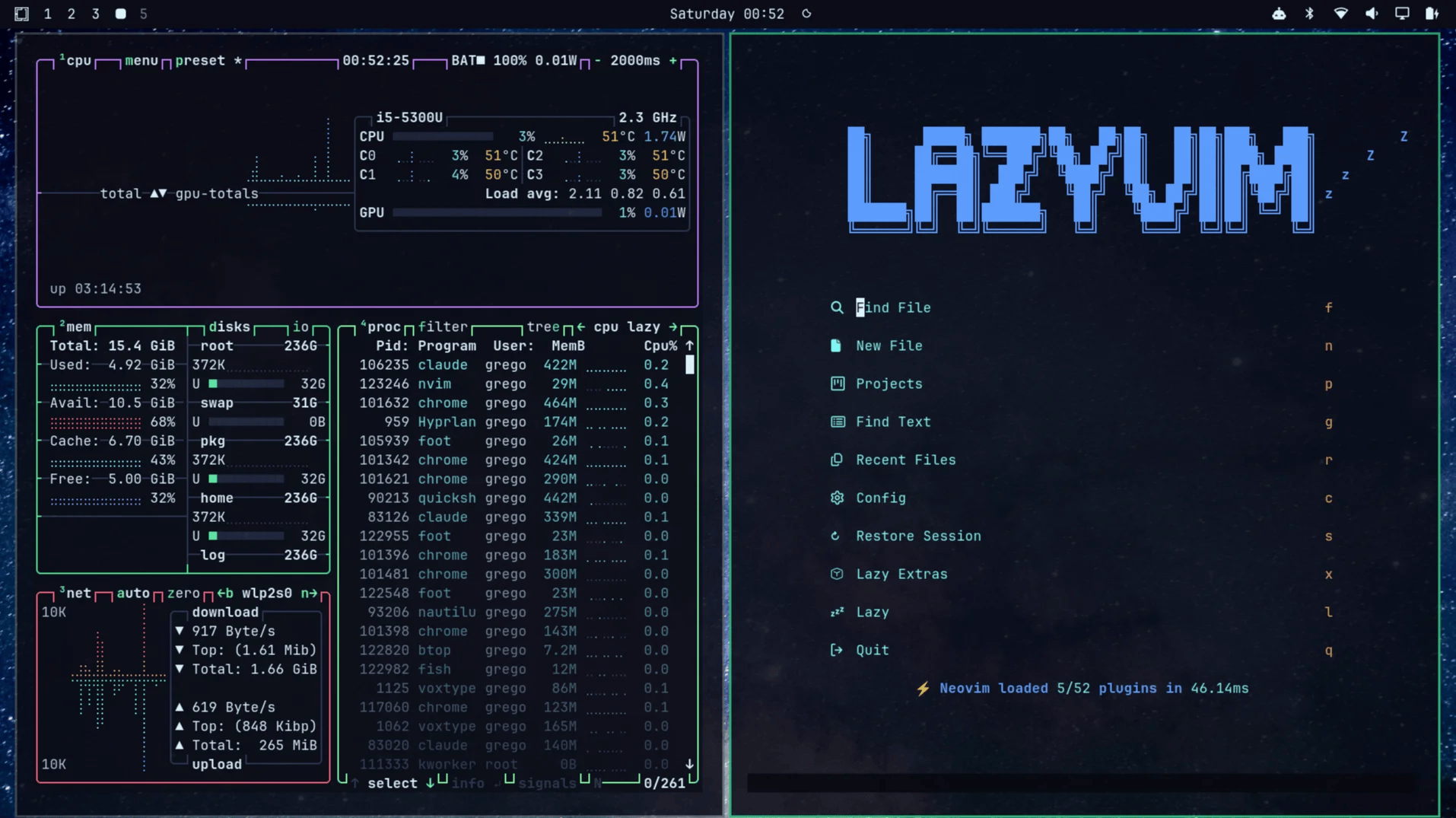
Task: Click the Recent Files icon
Action: tap(837, 460)
